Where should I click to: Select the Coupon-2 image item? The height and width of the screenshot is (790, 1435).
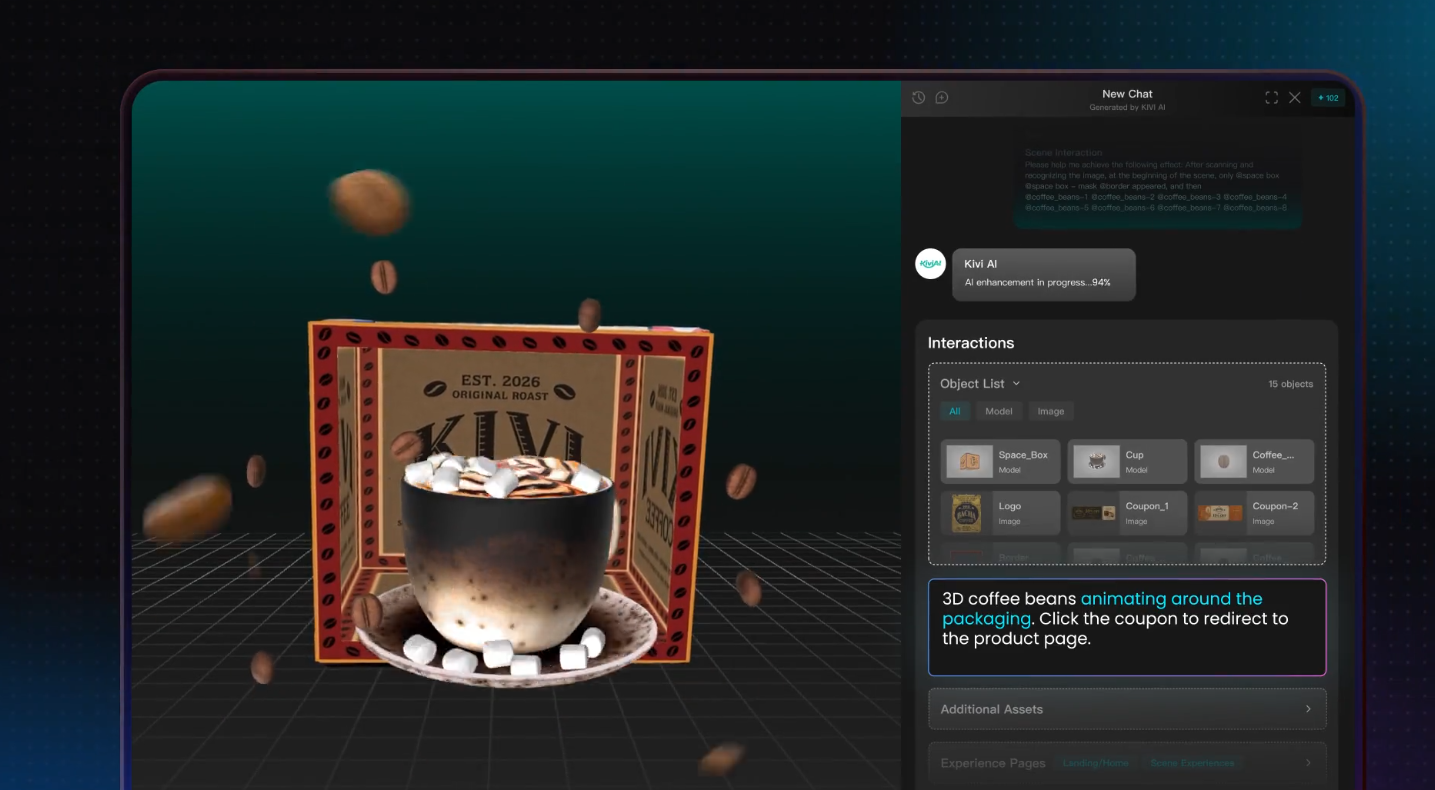(x=1254, y=512)
